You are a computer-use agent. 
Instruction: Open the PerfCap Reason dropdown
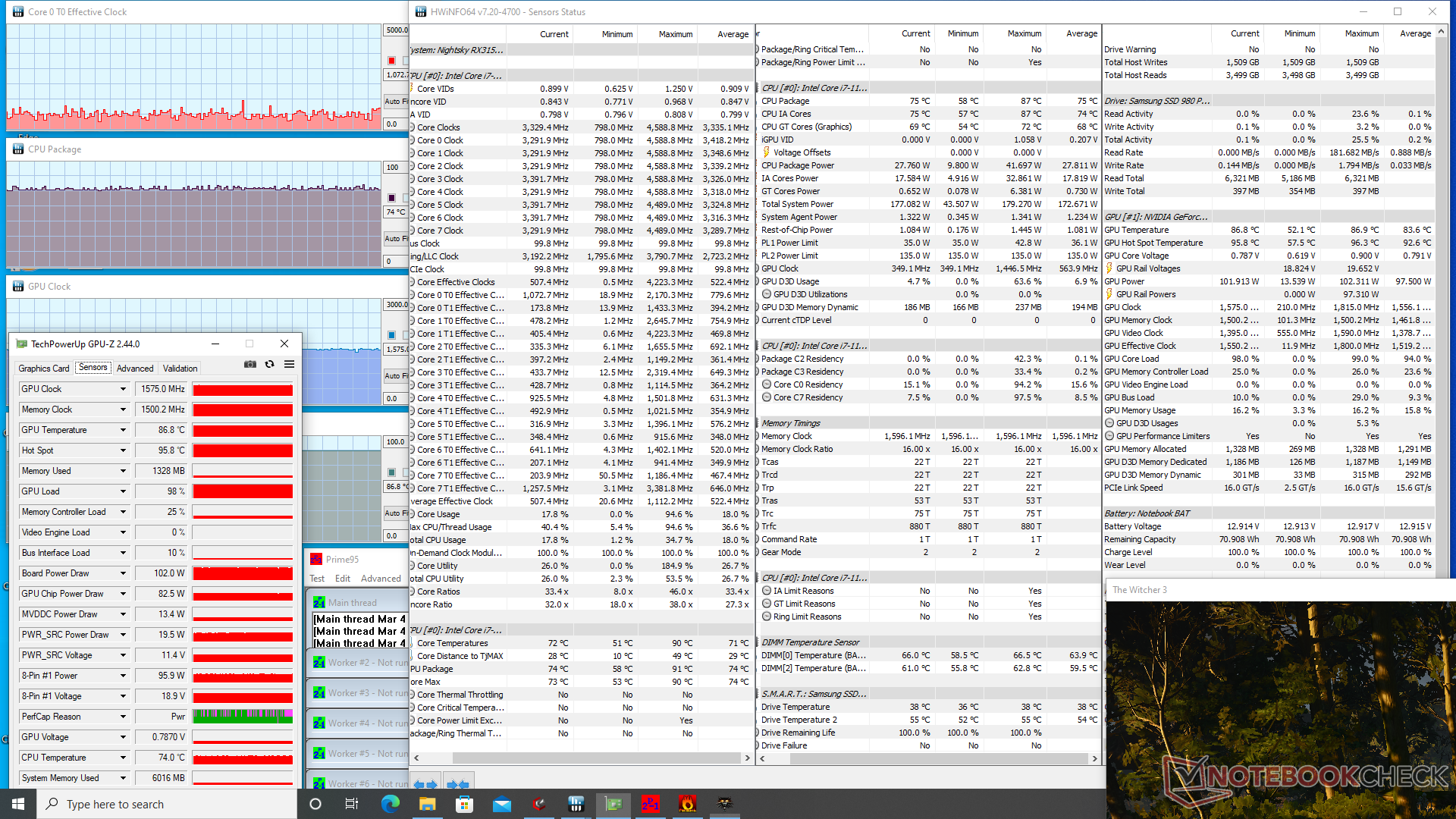click(123, 717)
